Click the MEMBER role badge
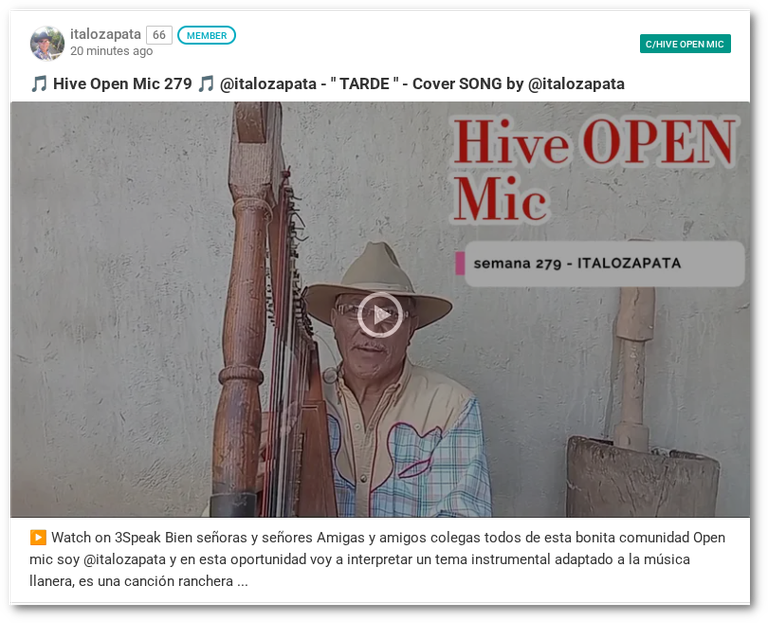The width and height of the screenshot is (768, 623). 206,35
